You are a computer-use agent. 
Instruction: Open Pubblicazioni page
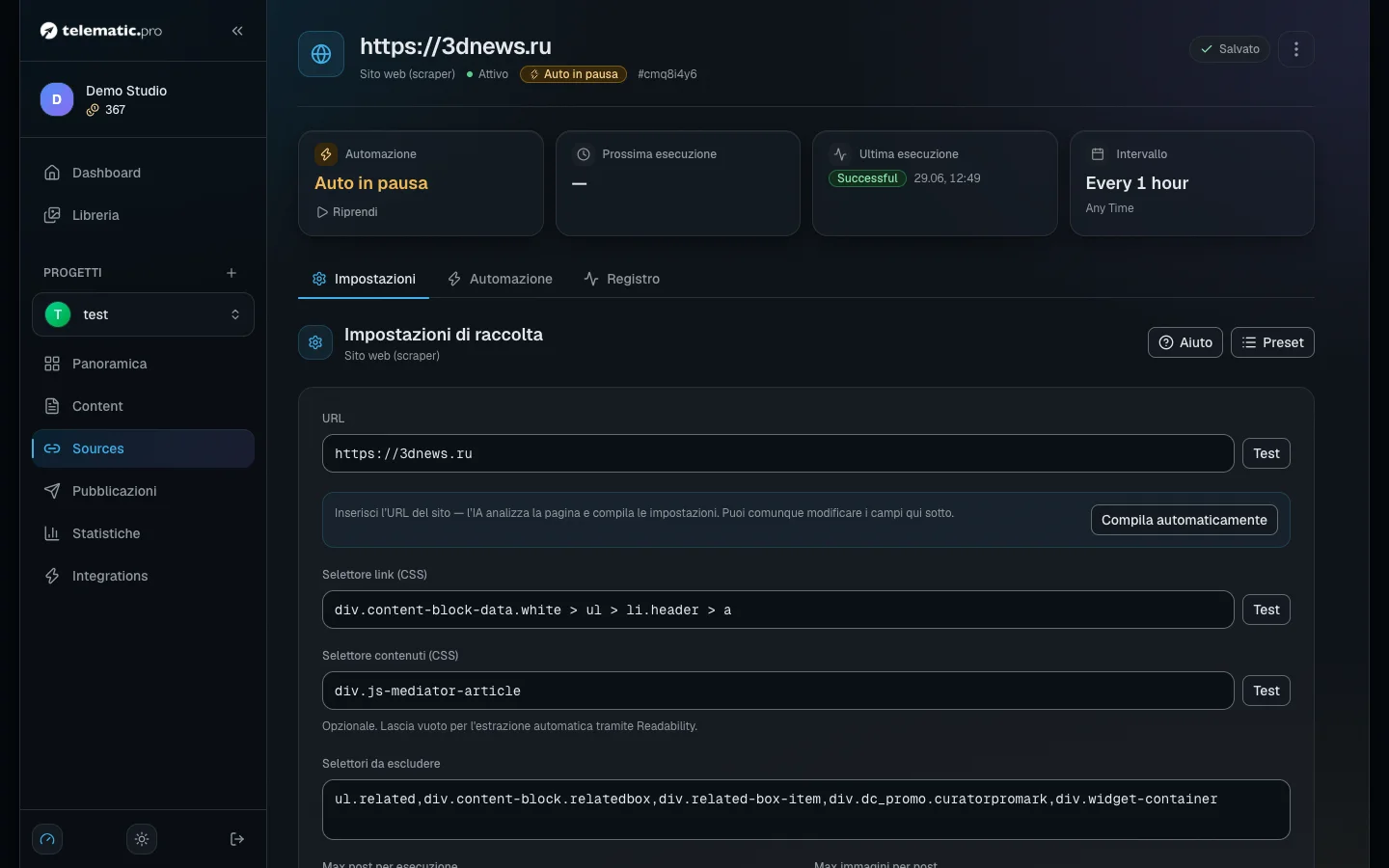(x=143, y=491)
